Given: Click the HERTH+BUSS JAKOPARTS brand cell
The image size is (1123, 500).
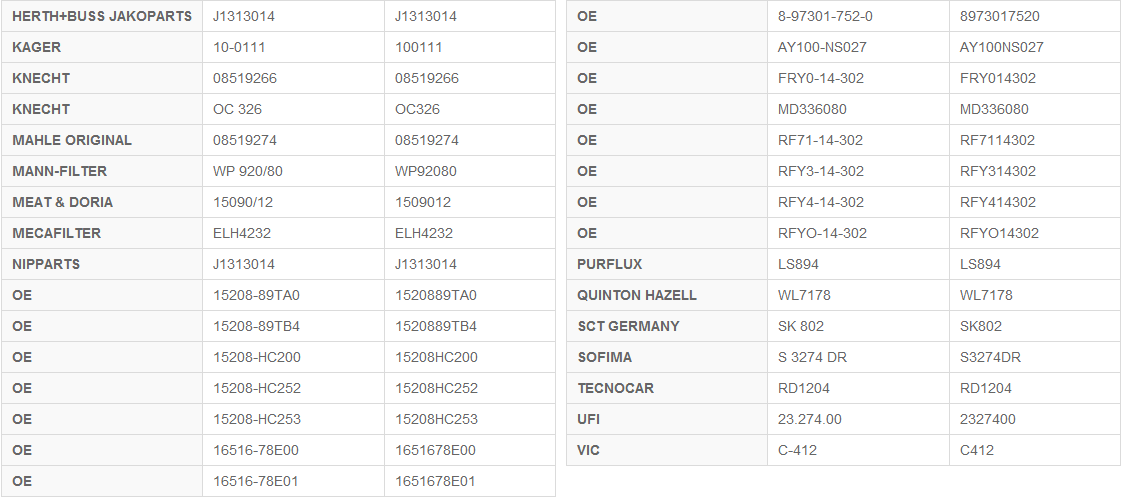Looking at the screenshot, I should pos(102,16).
